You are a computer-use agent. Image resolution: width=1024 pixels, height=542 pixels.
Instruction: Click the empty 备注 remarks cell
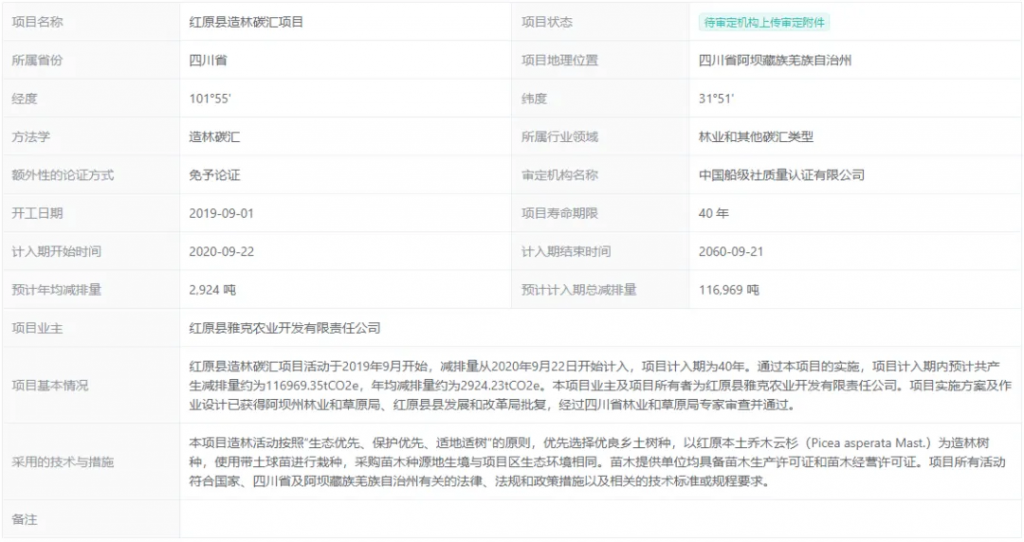coord(600,520)
